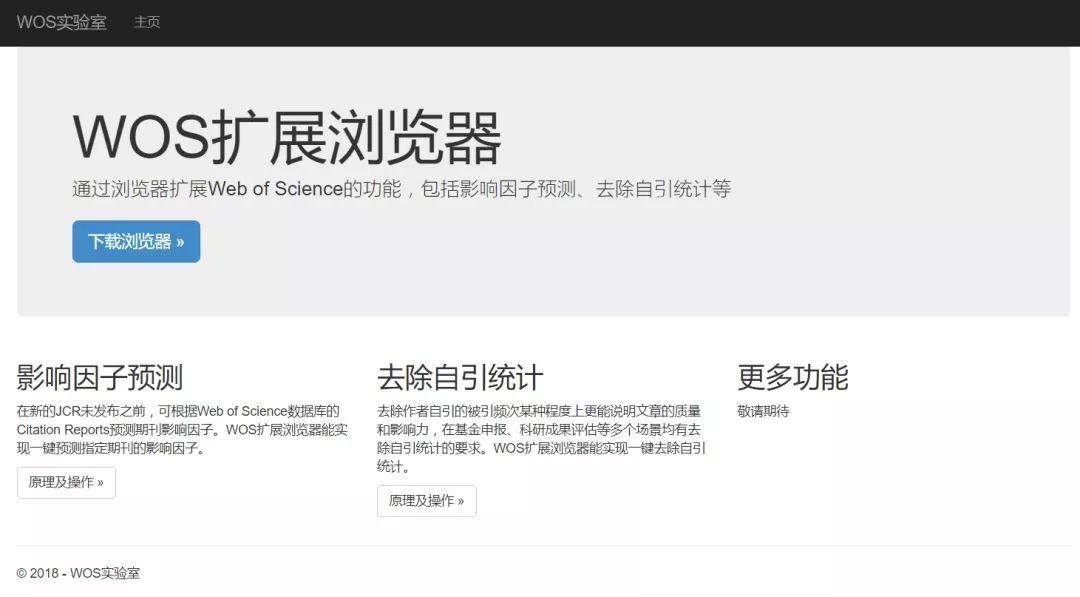The width and height of the screenshot is (1080, 597).
Task: Click the WOS实验室 brand link
Action: 61,22
